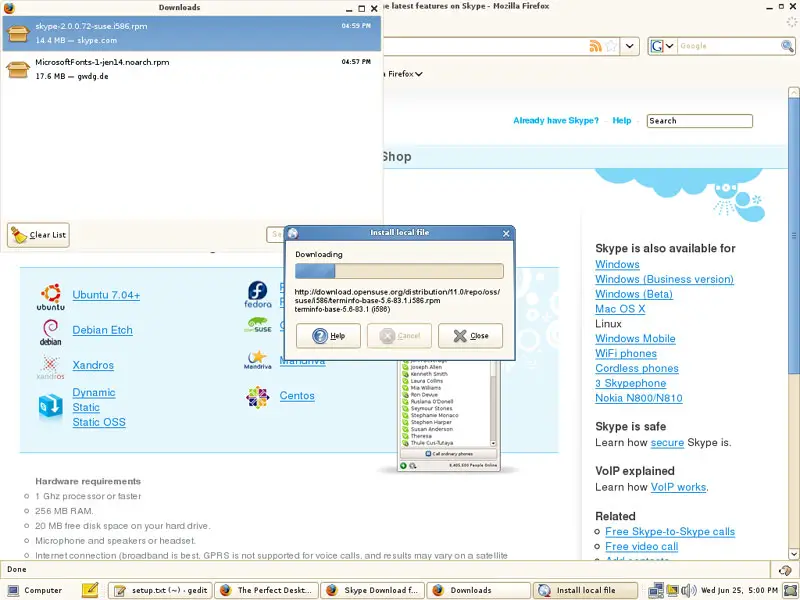Open the Windows (Business version) link

(x=664, y=279)
